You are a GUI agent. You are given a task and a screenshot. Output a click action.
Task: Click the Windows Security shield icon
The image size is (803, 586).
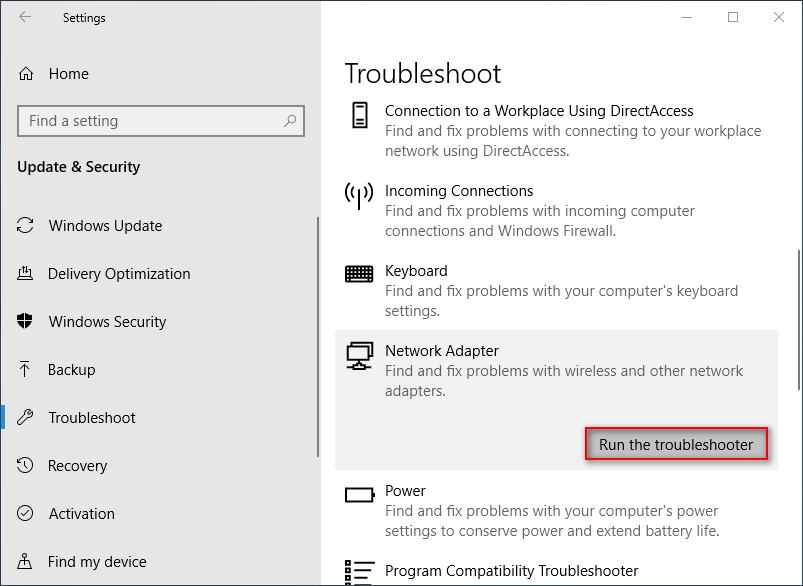[x=26, y=322]
